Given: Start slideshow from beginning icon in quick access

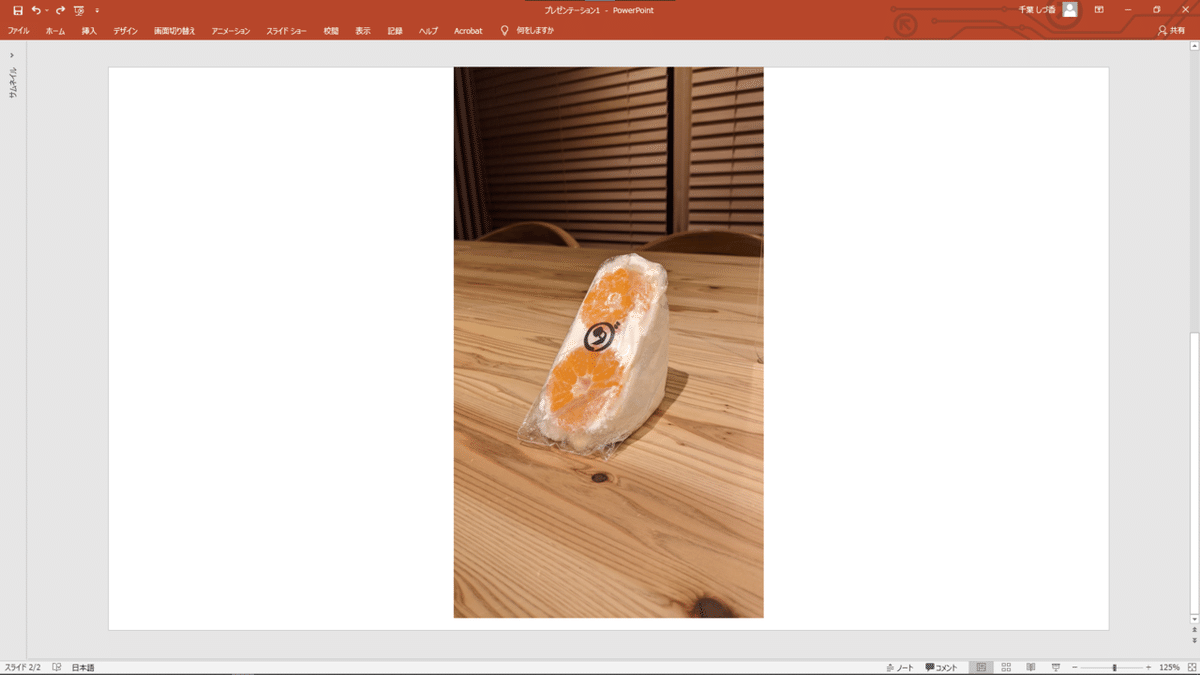Looking at the screenshot, I should coord(79,10).
